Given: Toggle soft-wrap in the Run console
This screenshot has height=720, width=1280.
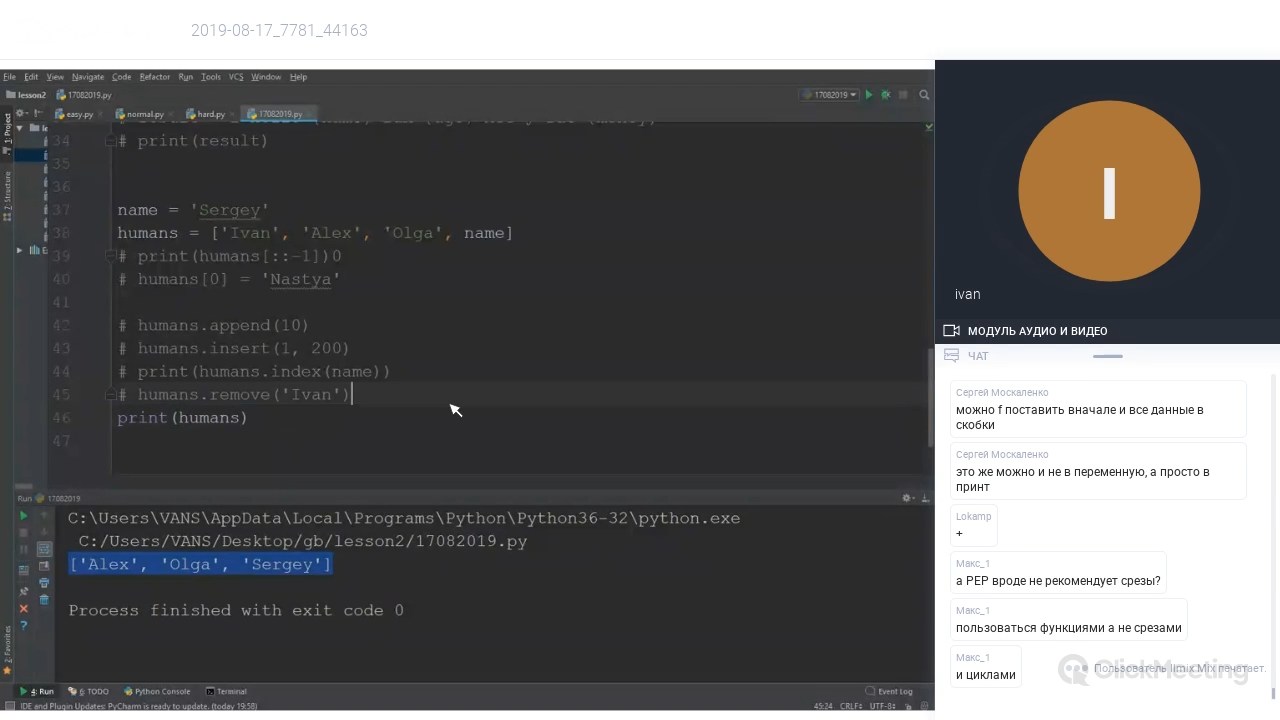Looking at the screenshot, I should (x=44, y=549).
